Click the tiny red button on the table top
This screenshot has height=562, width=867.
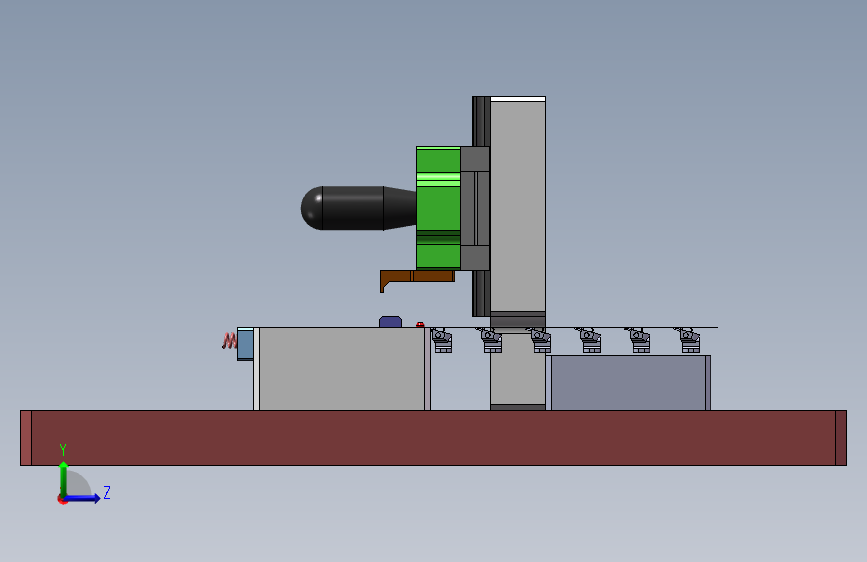tap(420, 325)
